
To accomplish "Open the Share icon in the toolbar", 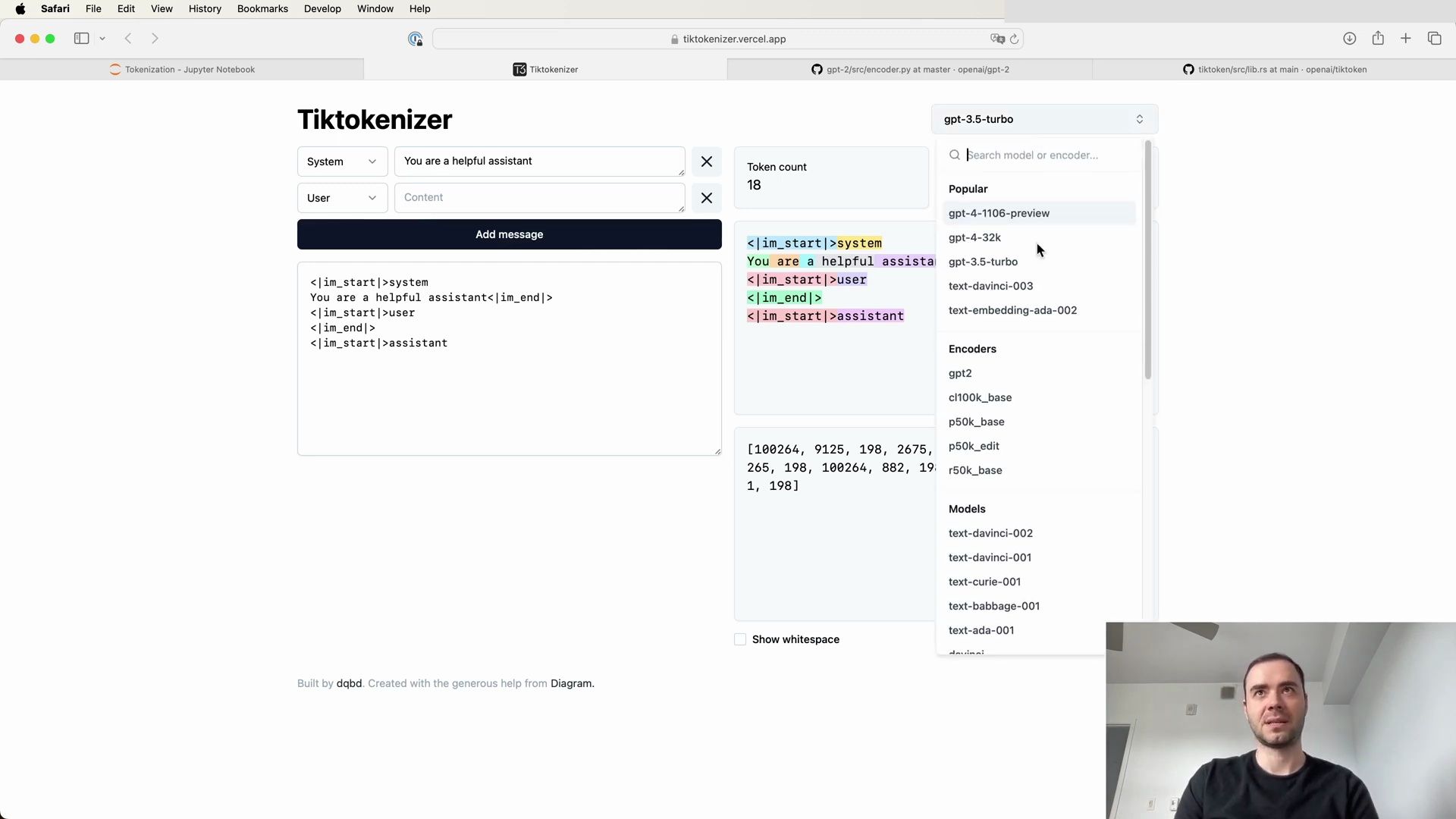I will (x=1378, y=39).
